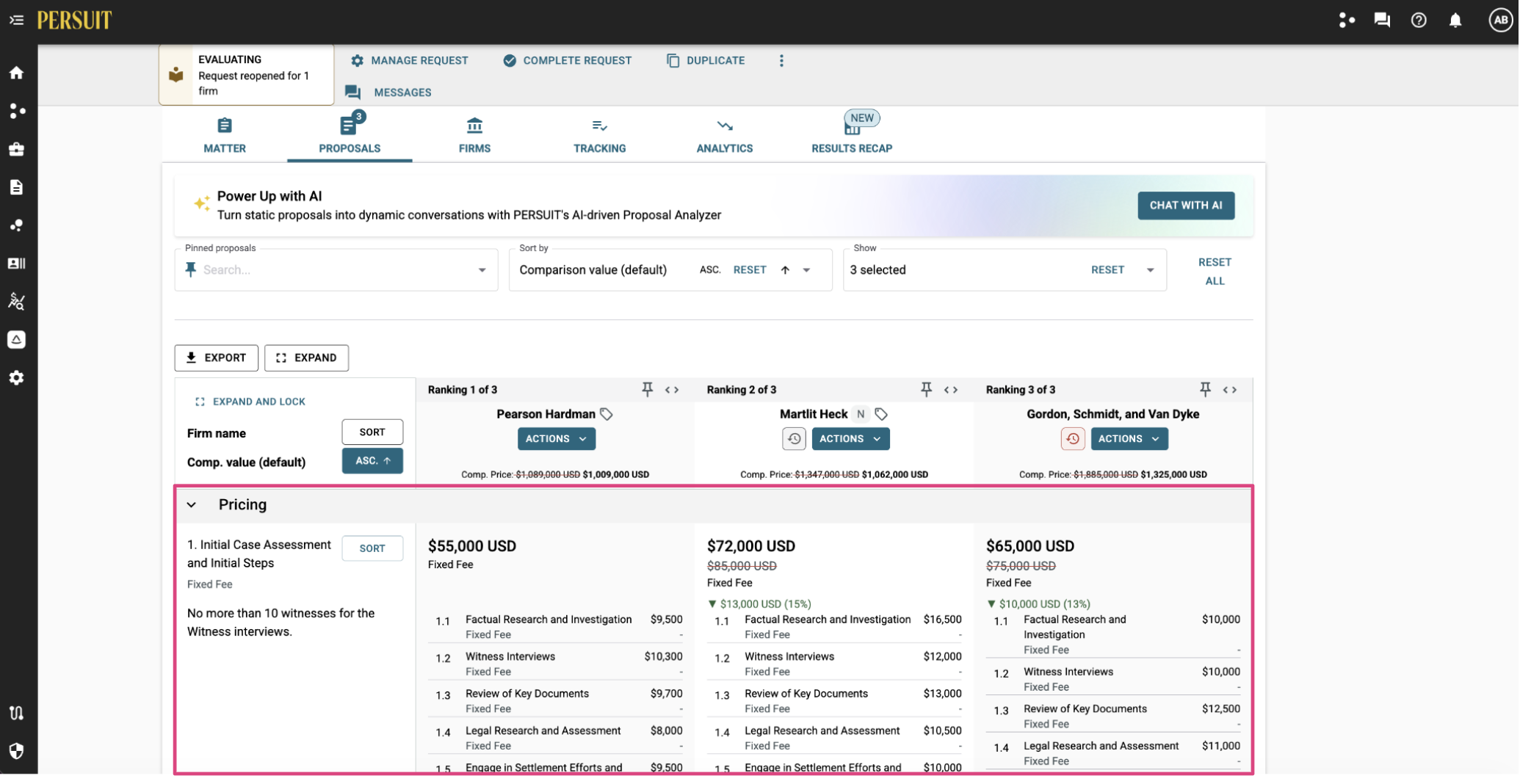Collapse the Pricing section
The width and height of the screenshot is (1520, 784).
coord(192,505)
